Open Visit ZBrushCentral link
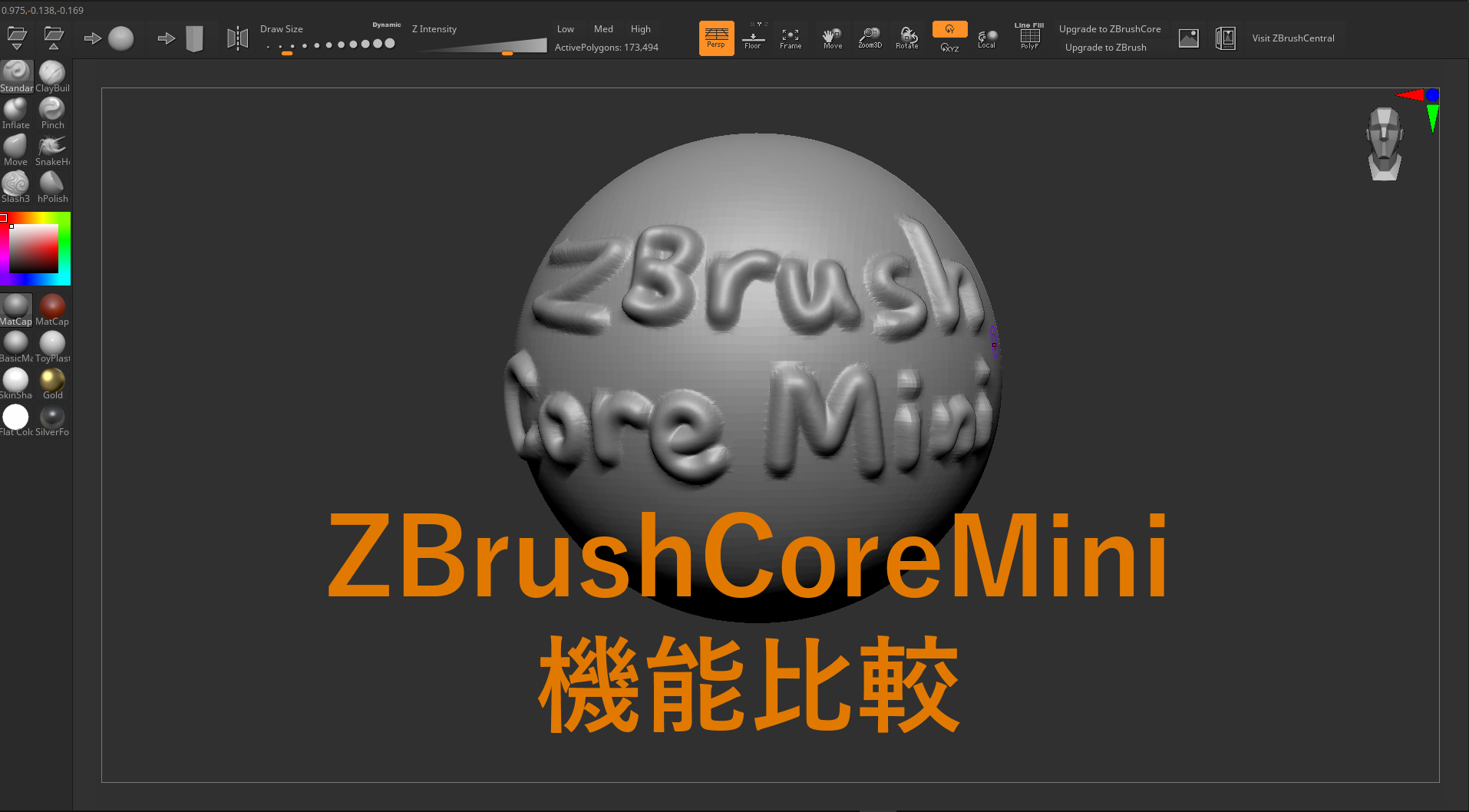This screenshot has height=812, width=1469. coord(1293,38)
